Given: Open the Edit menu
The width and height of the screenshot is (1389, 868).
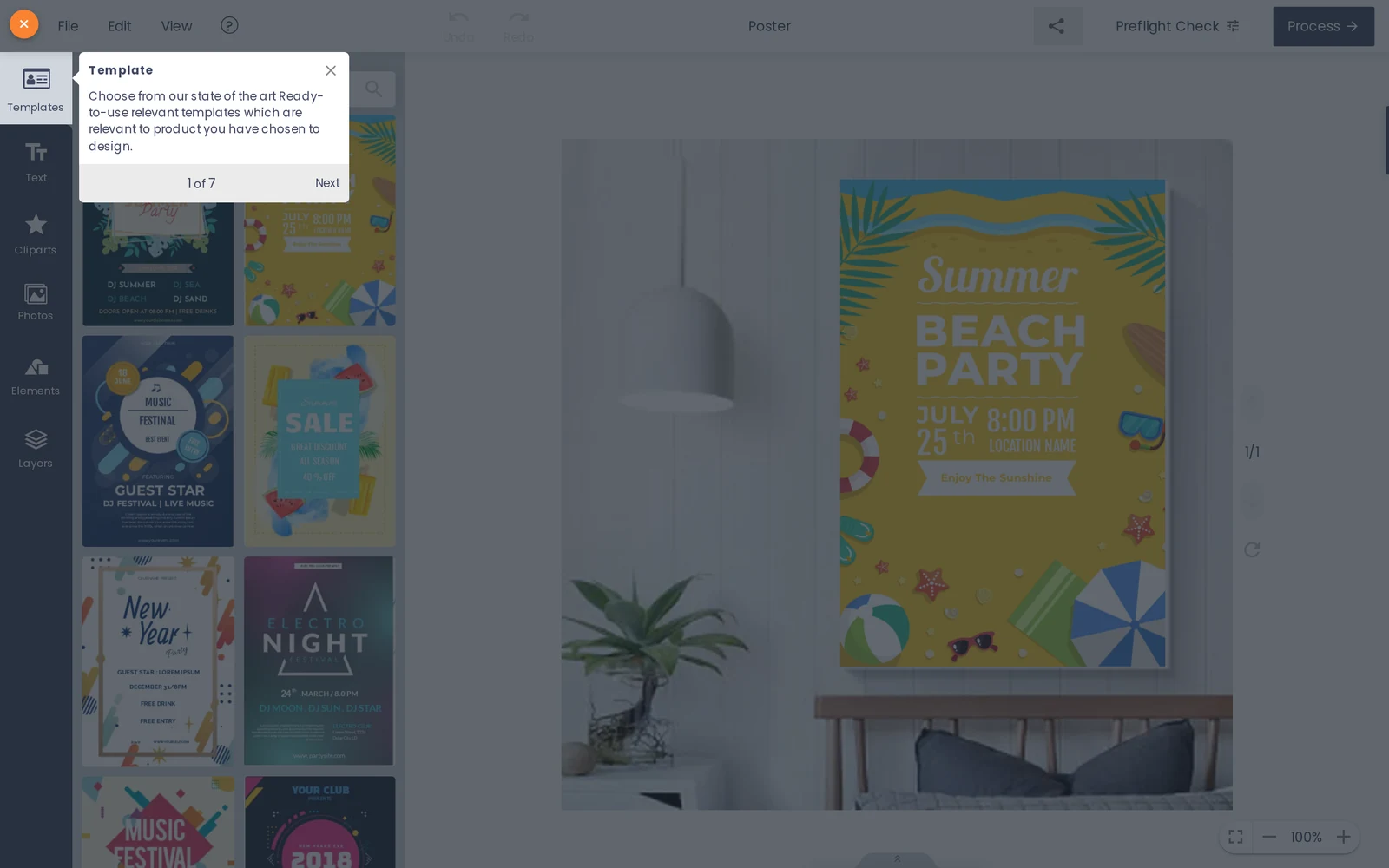Looking at the screenshot, I should 119,26.
